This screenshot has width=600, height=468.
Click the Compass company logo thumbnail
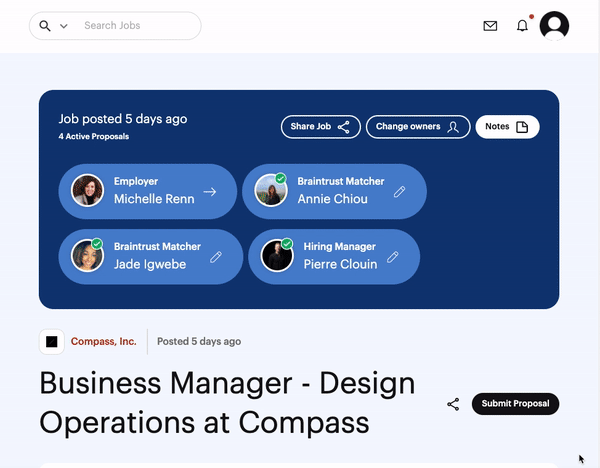point(52,341)
